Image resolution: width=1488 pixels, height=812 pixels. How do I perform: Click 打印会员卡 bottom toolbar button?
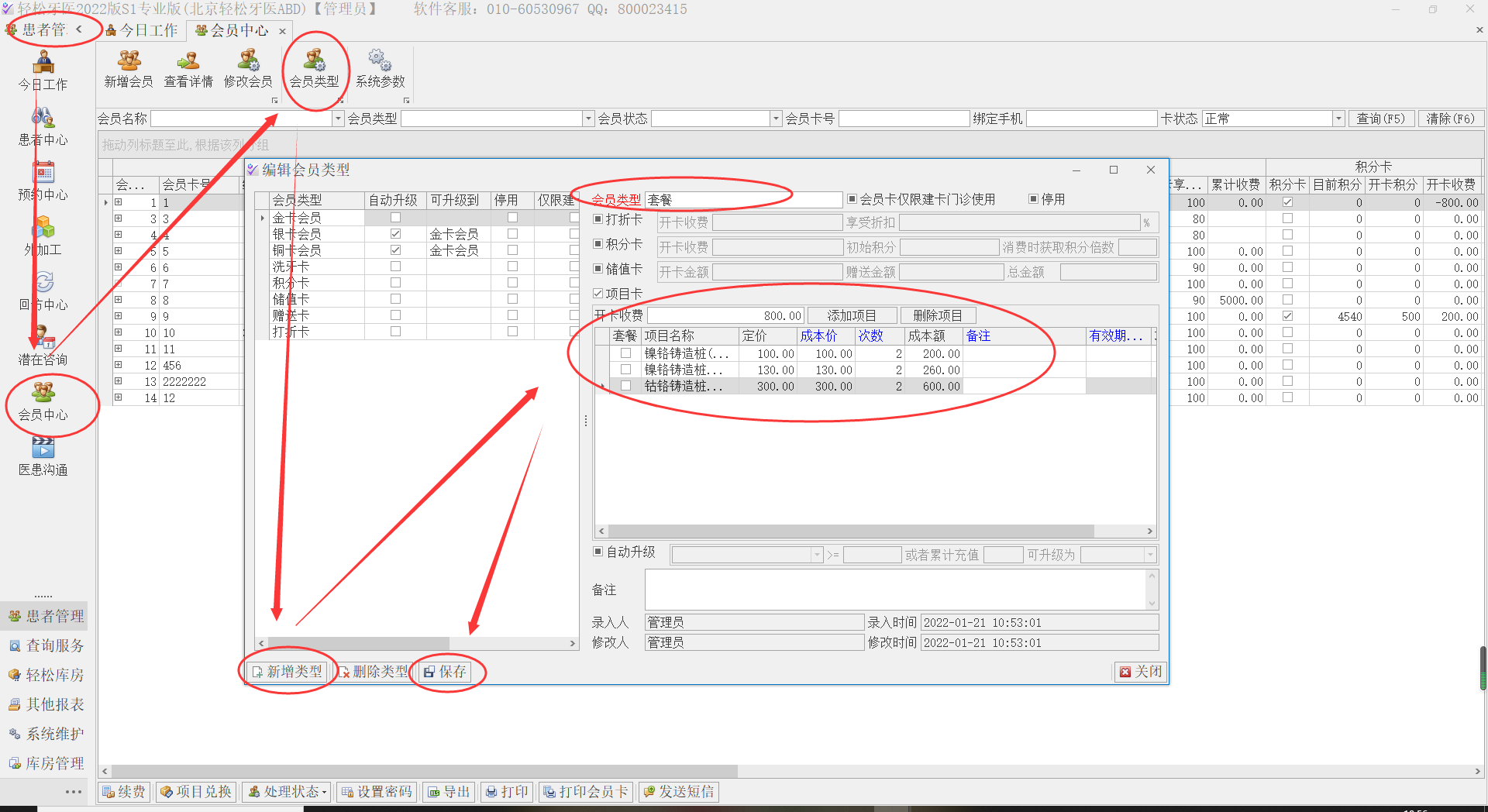coord(586,792)
